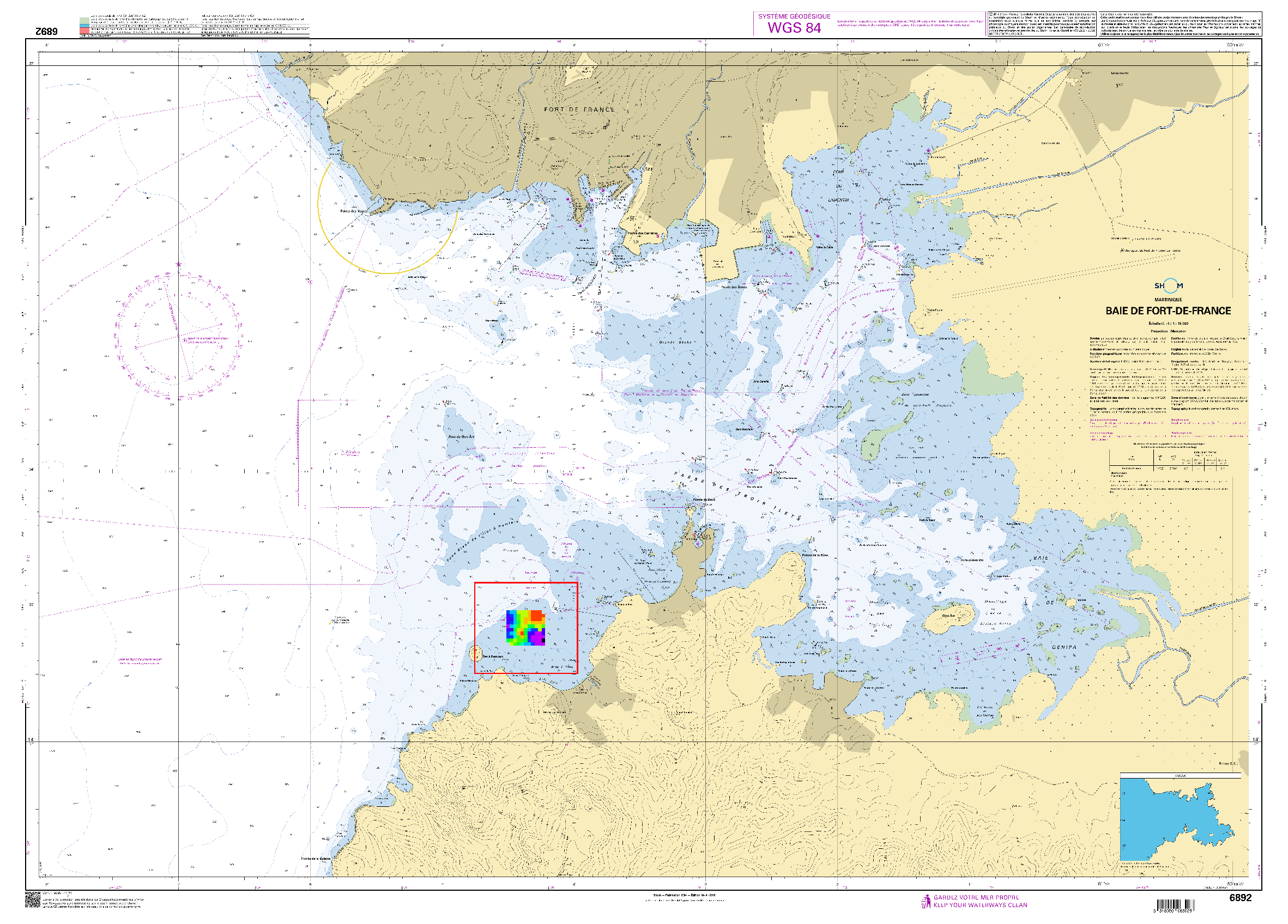Click the barcode near chart number 6892
Viewport: 1288px width, 924px height.
(1175, 905)
